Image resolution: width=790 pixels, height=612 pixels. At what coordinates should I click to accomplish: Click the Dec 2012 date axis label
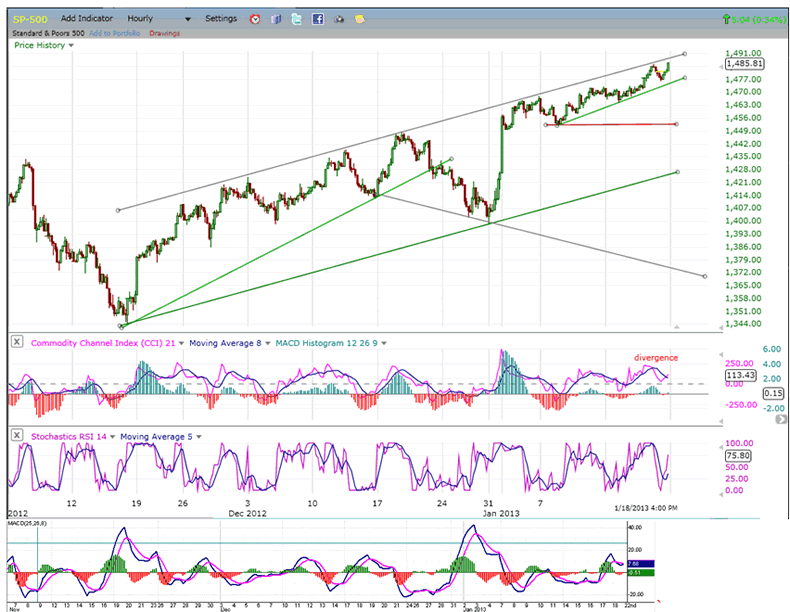pos(247,513)
